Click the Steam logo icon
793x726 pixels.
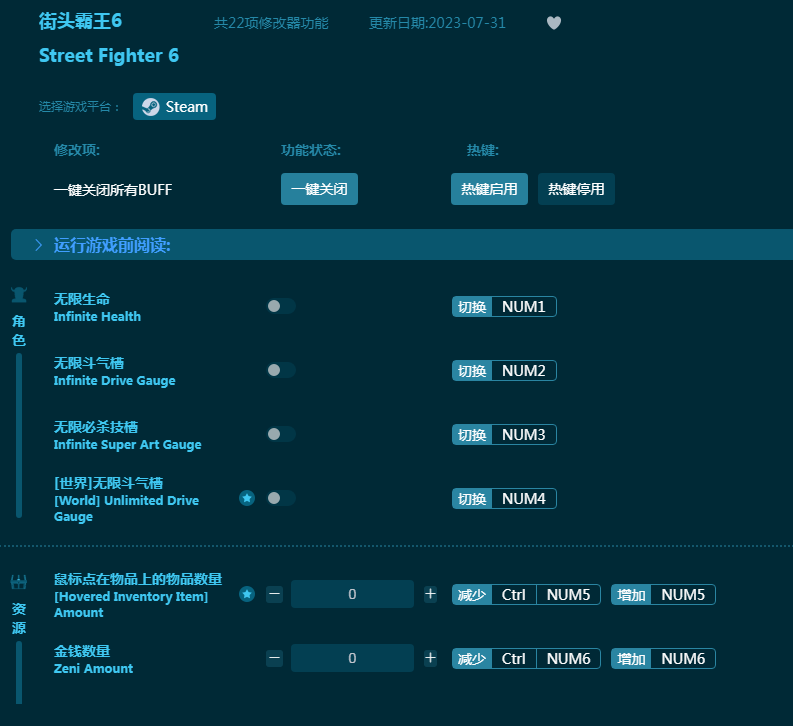[x=150, y=107]
